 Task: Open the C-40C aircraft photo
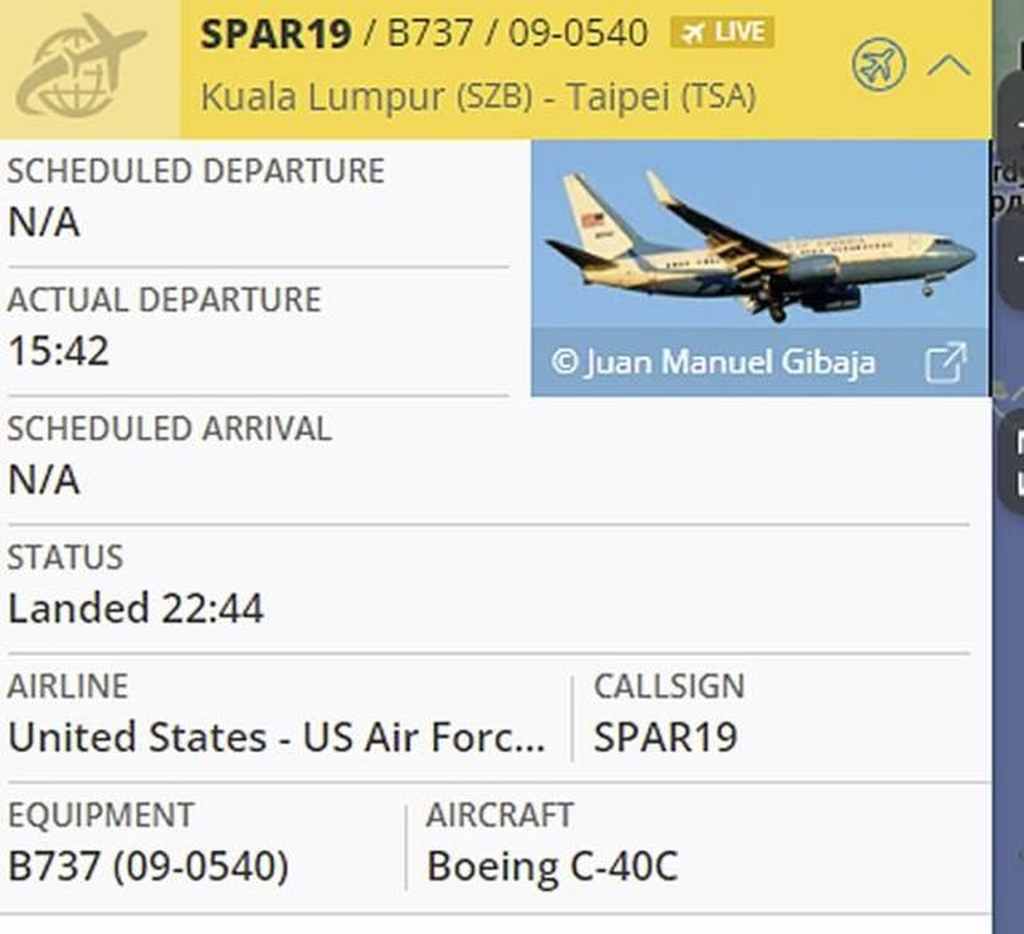pos(760,246)
